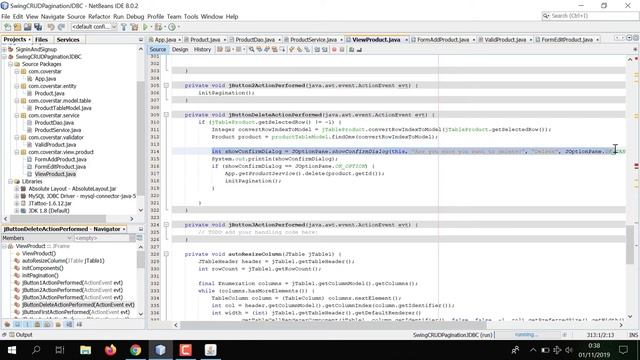Collapse jButtonDeleteActionPerformed code fold at line 309
This screenshot has width=640, height=360.
(166, 115)
